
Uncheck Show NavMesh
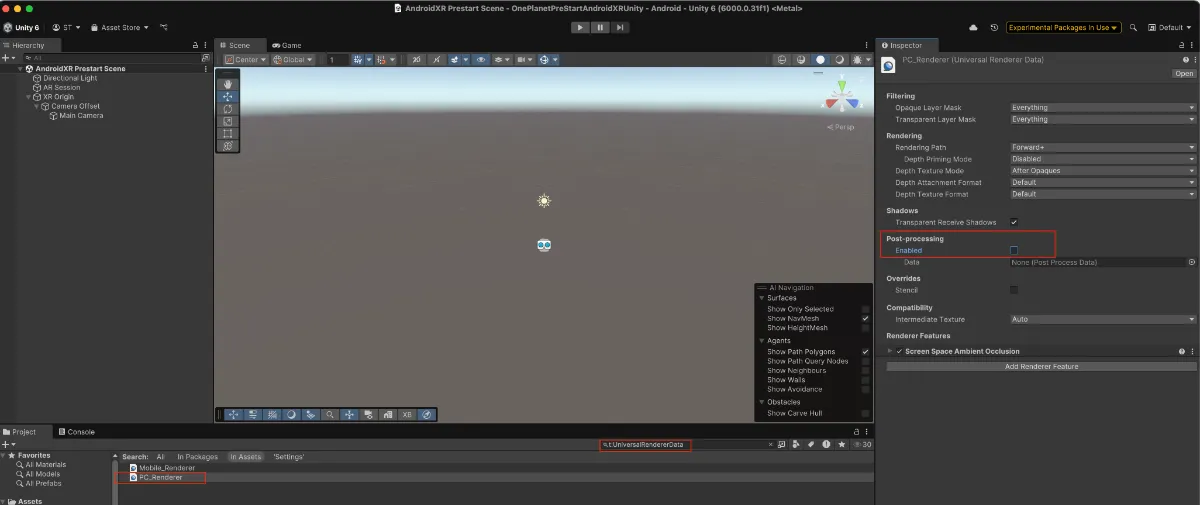(x=865, y=318)
